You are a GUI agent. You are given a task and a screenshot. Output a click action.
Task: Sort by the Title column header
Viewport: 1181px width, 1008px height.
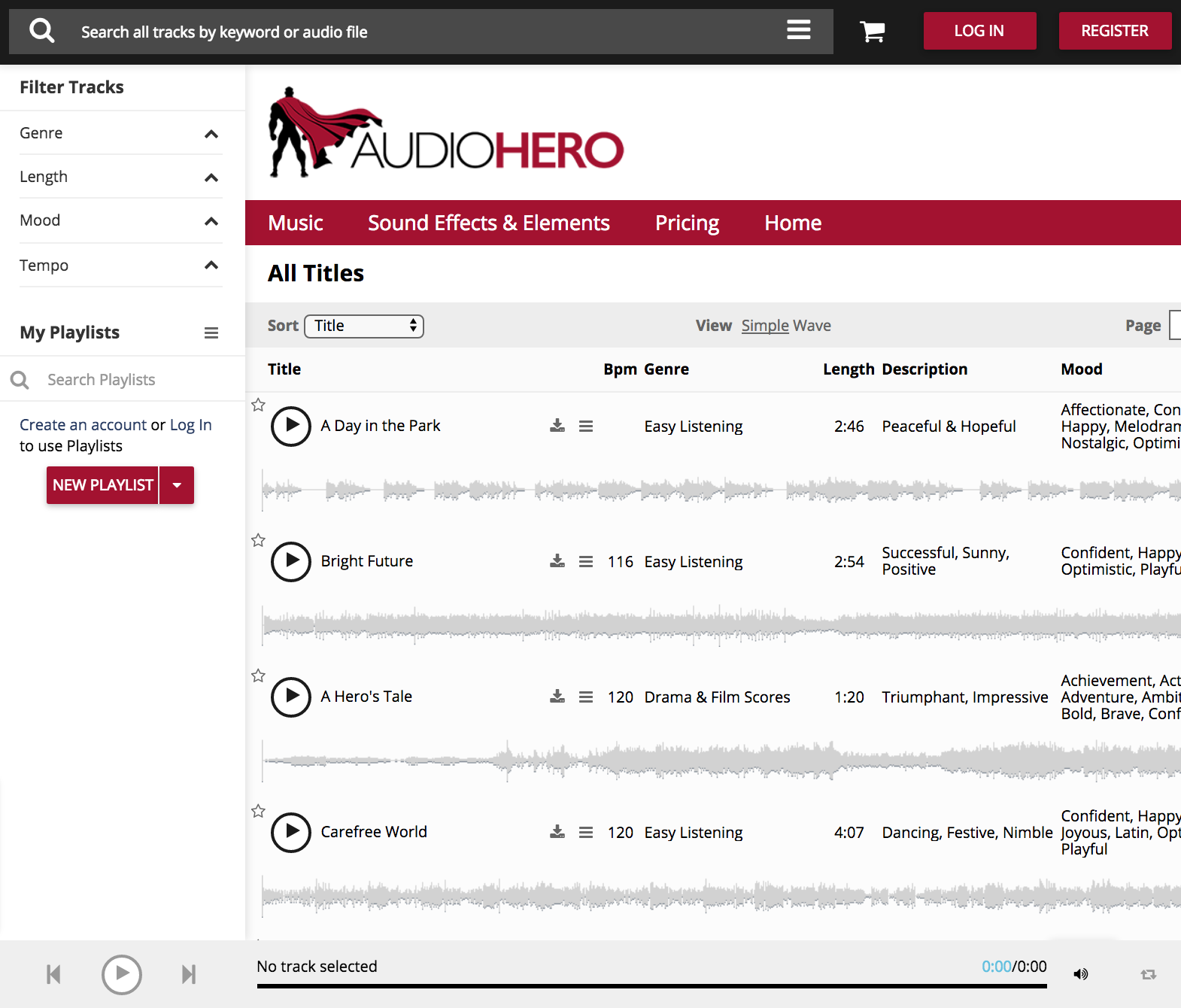pos(284,369)
